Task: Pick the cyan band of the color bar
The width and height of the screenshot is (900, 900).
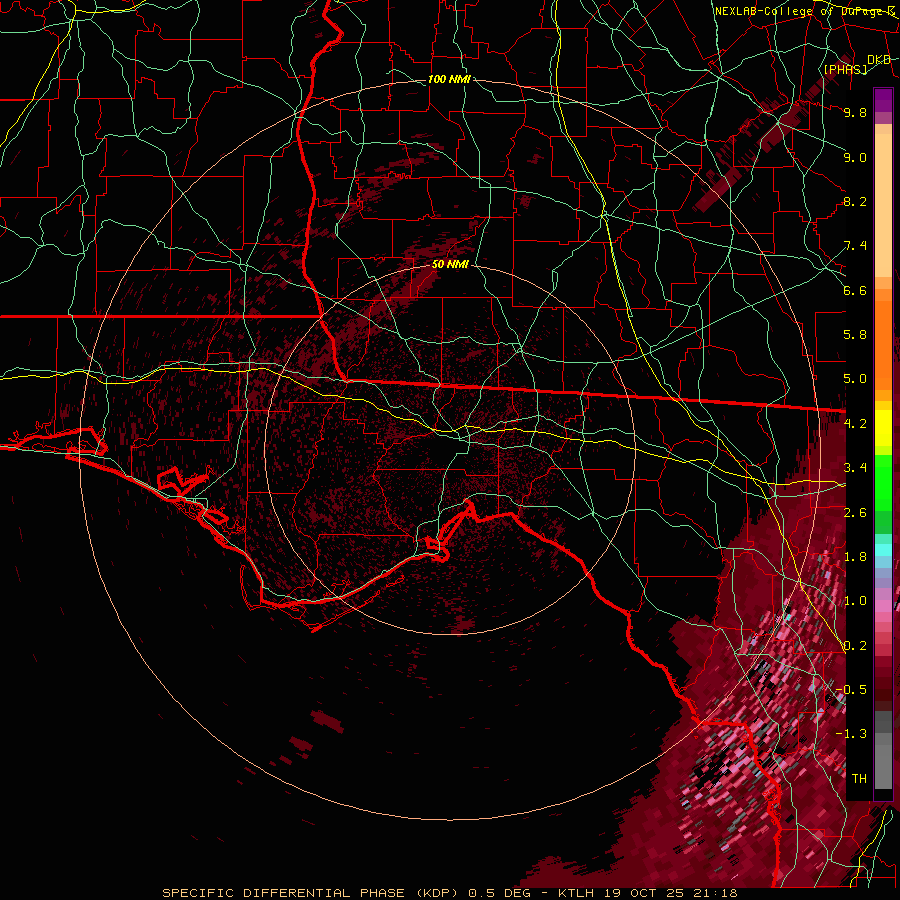Action: [883, 550]
